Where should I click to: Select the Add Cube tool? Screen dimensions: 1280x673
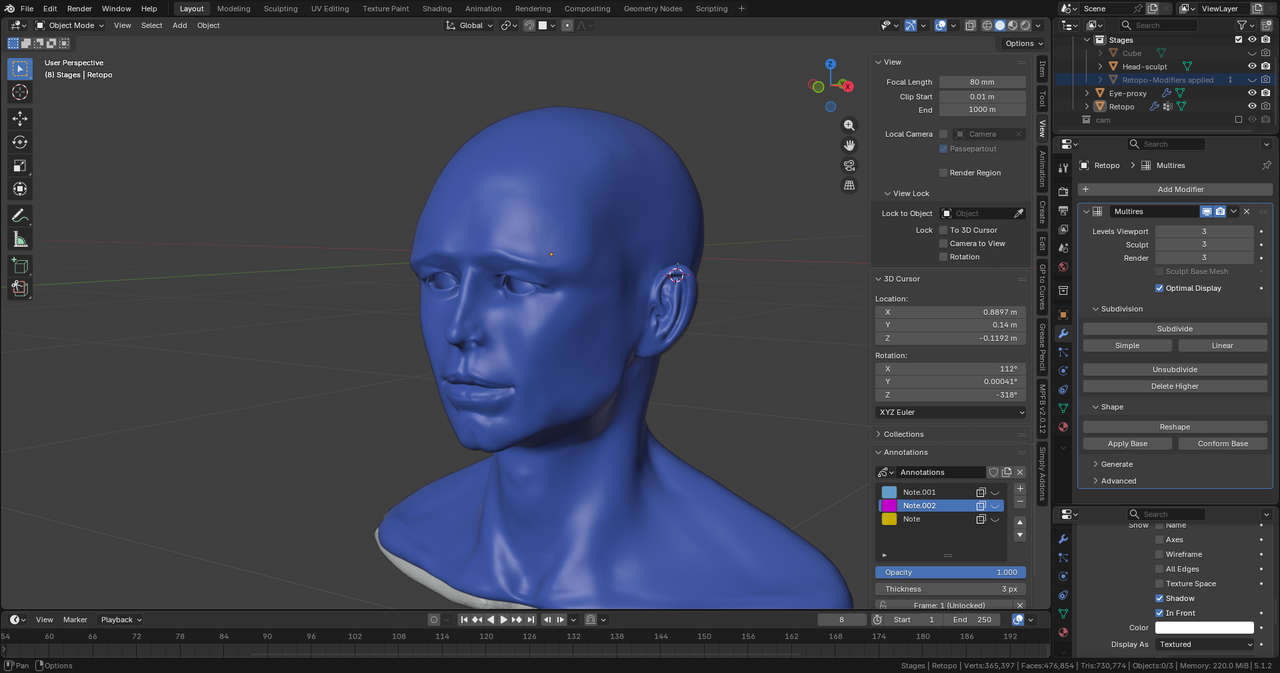[20, 265]
